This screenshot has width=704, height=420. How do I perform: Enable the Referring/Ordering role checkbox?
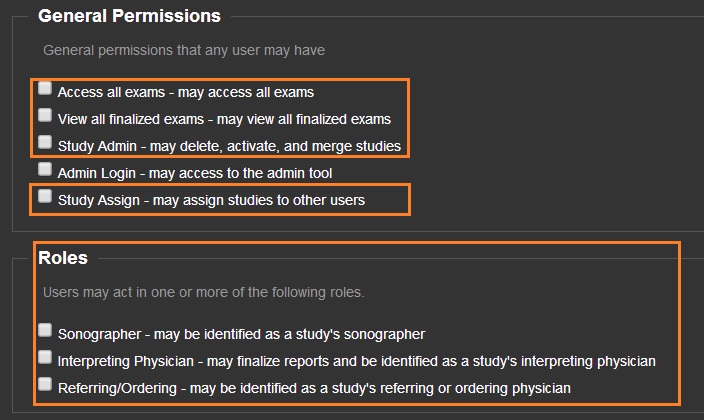coord(45,384)
